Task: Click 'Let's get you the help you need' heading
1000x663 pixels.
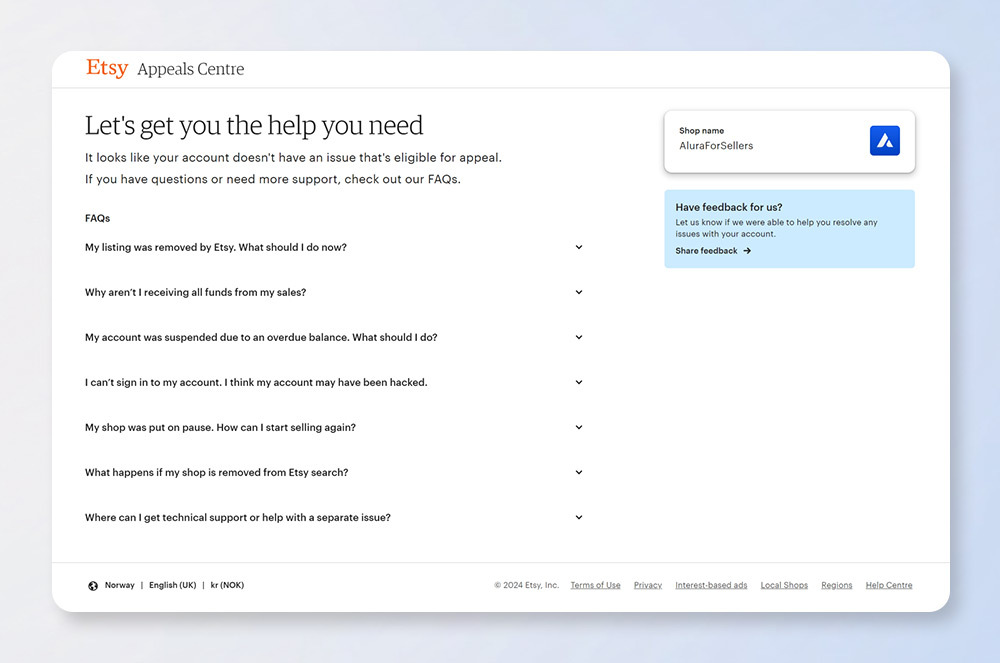Action: pos(254,126)
